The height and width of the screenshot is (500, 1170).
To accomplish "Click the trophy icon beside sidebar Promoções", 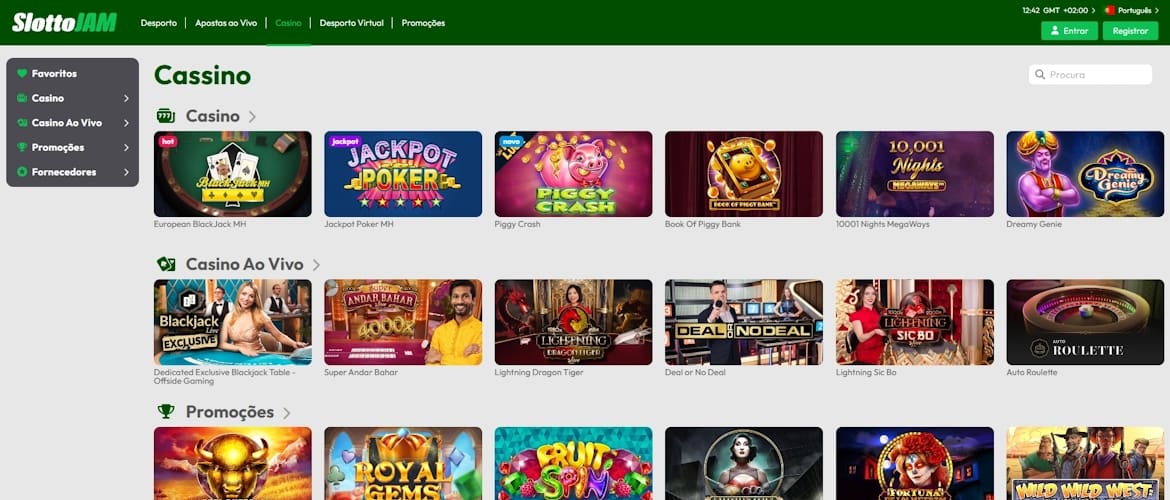I will coord(22,147).
